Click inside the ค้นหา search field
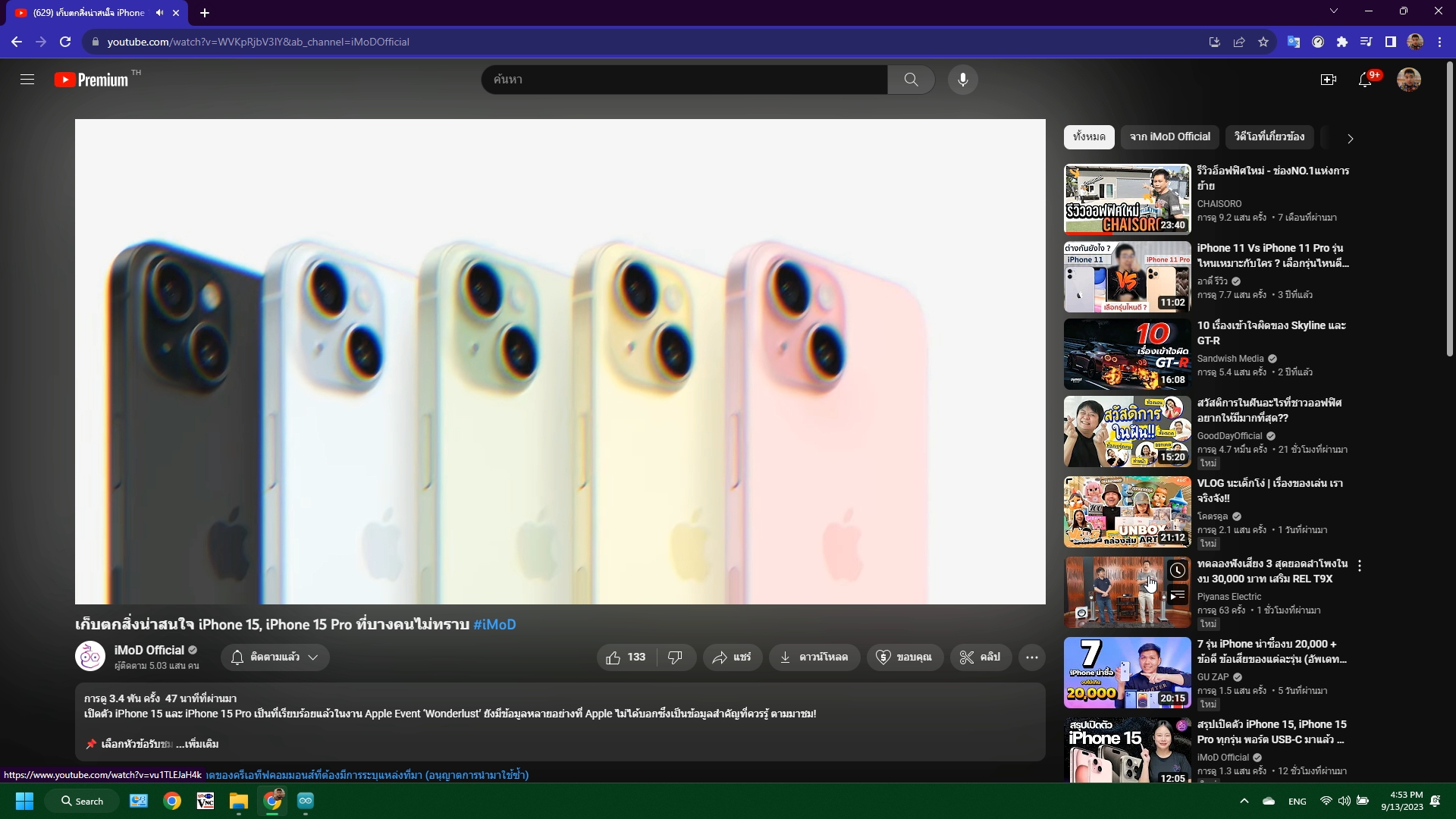 point(684,80)
